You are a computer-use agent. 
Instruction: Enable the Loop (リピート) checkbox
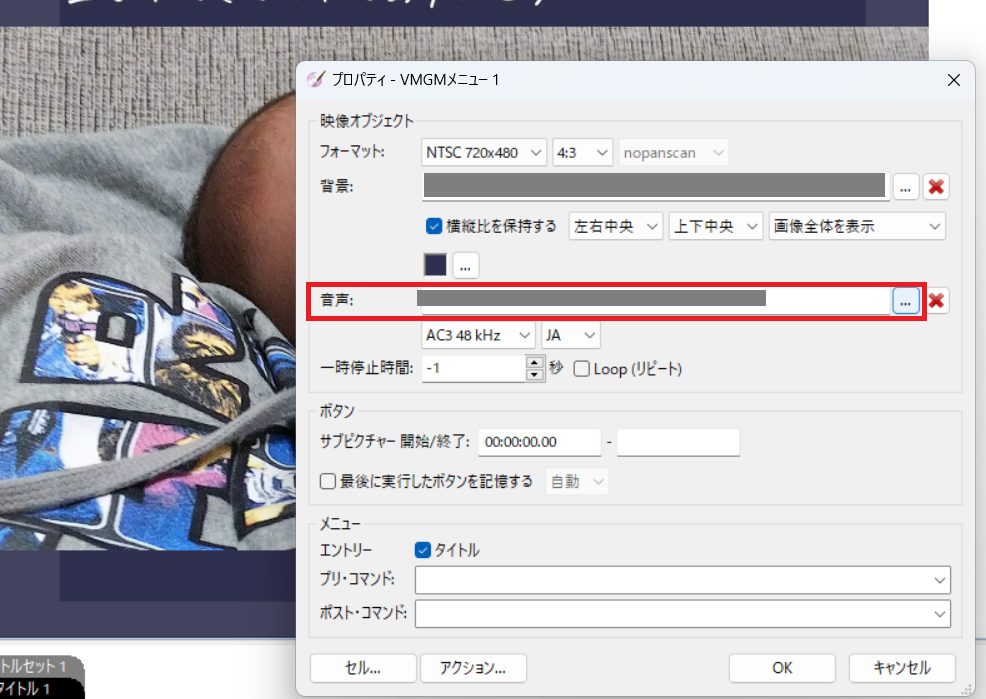coord(582,369)
